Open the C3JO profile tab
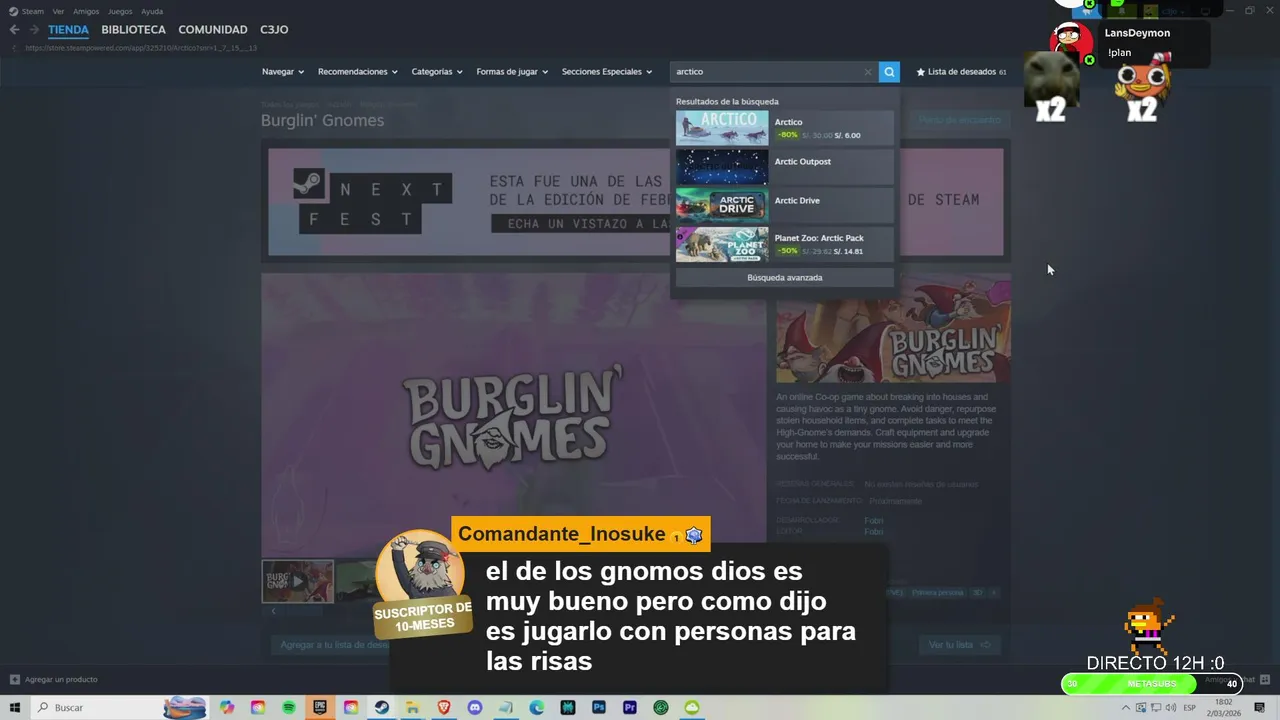The image size is (1280, 720). pyautogui.click(x=274, y=30)
